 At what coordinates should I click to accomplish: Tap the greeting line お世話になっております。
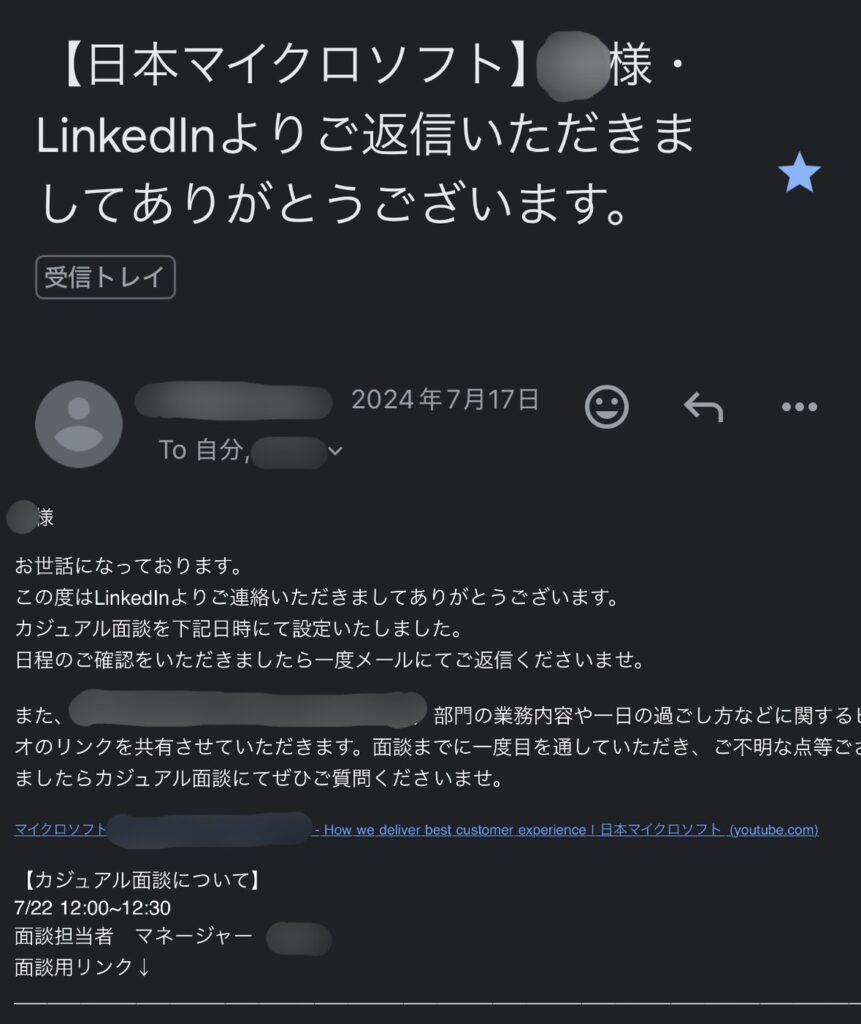[x=128, y=568]
